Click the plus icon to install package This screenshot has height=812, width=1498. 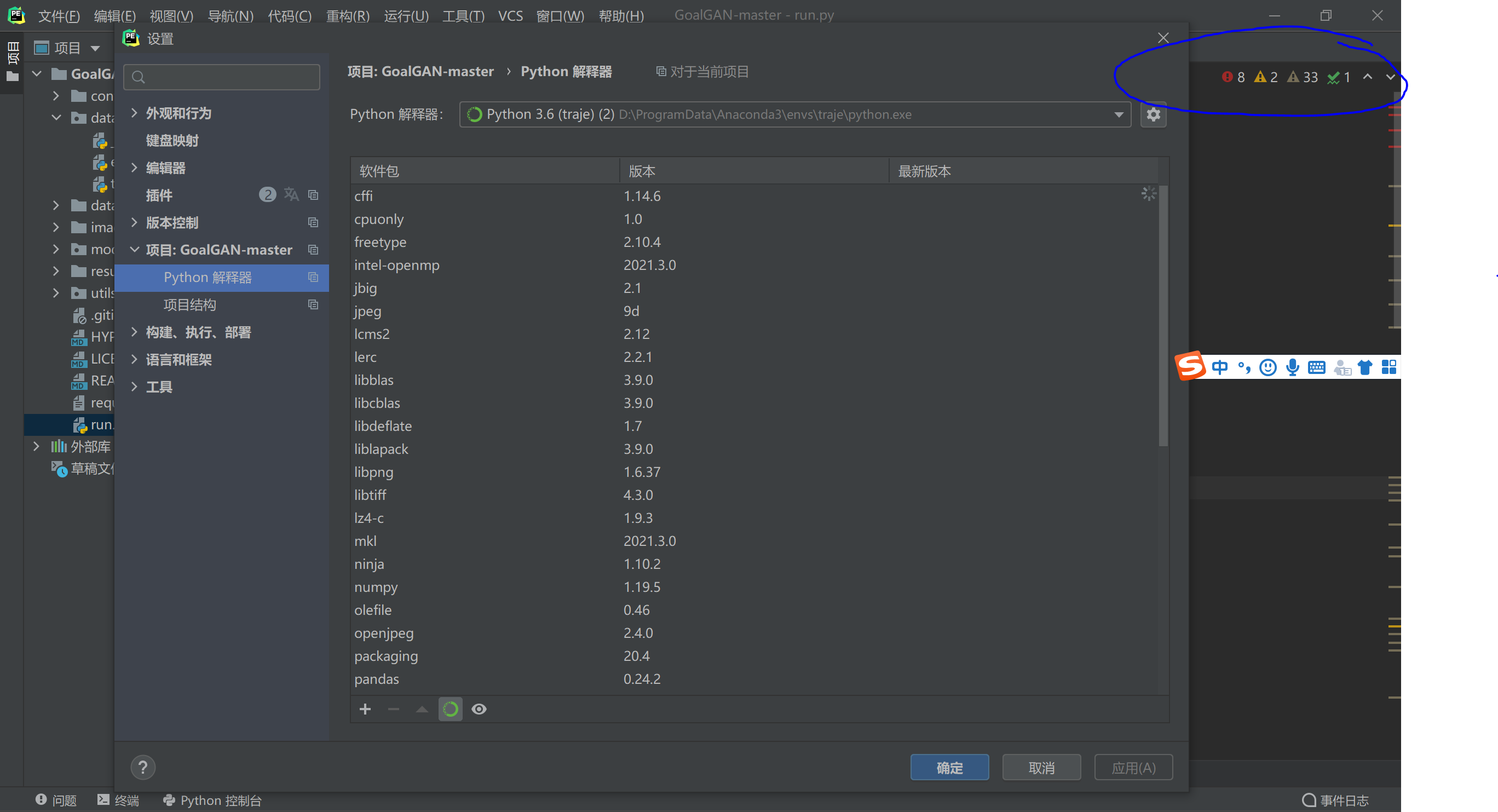click(365, 709)
